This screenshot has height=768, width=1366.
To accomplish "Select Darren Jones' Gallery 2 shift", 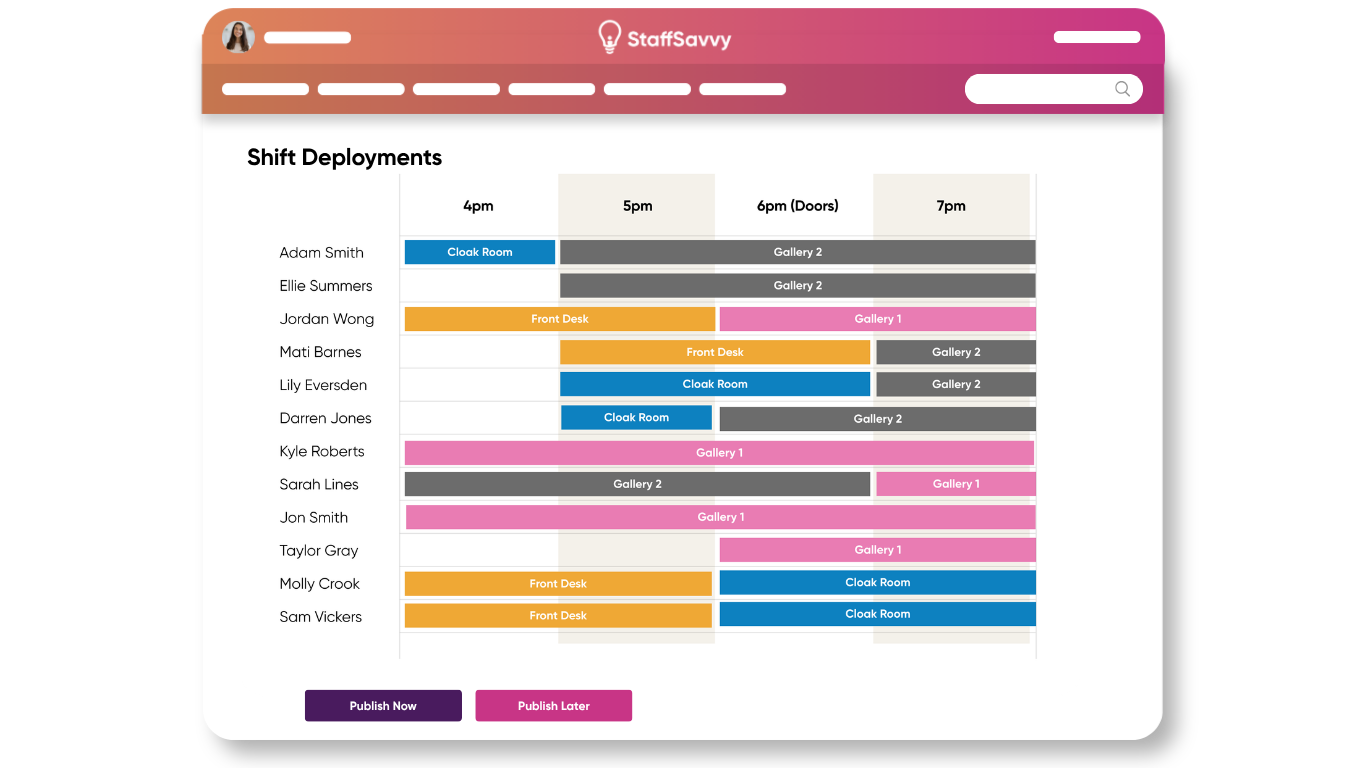I will (878, 419).
